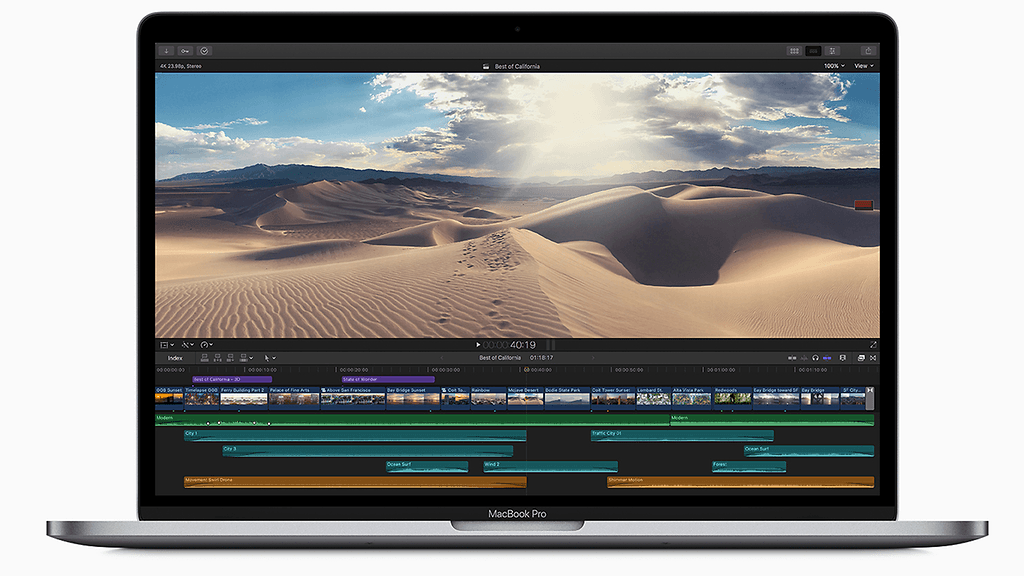Show the browser grid layout icon
The width and height of the screenshot is (1024, 576).
(x=794, y=51)
